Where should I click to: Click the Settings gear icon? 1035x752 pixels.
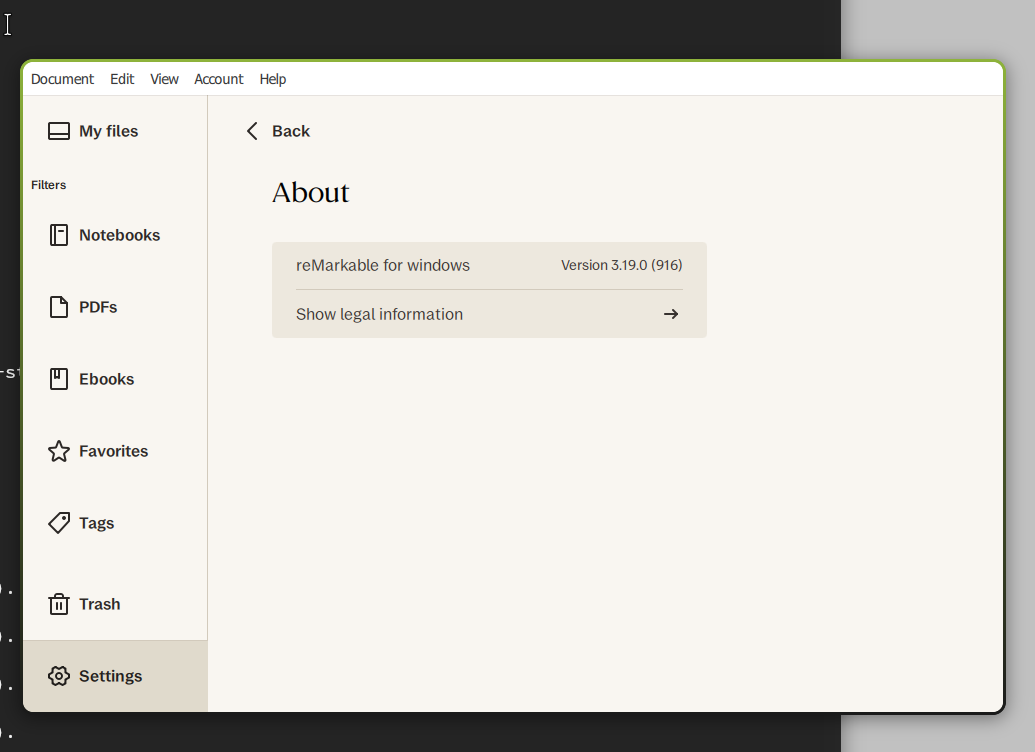pyautogui.click(x=59, y=676)
